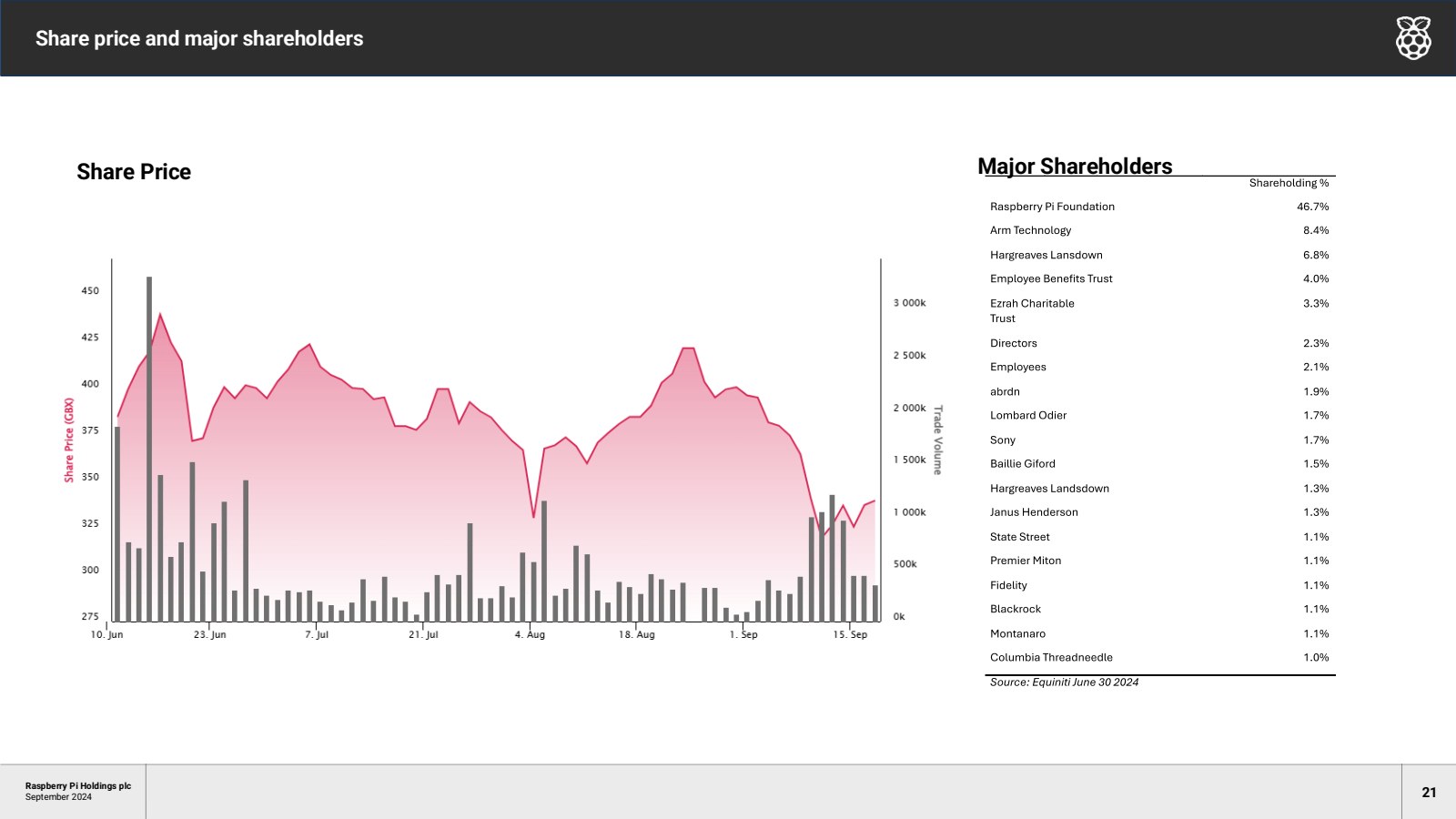Select 'Employee Benefits Trust' row label

coord(1051,278)
